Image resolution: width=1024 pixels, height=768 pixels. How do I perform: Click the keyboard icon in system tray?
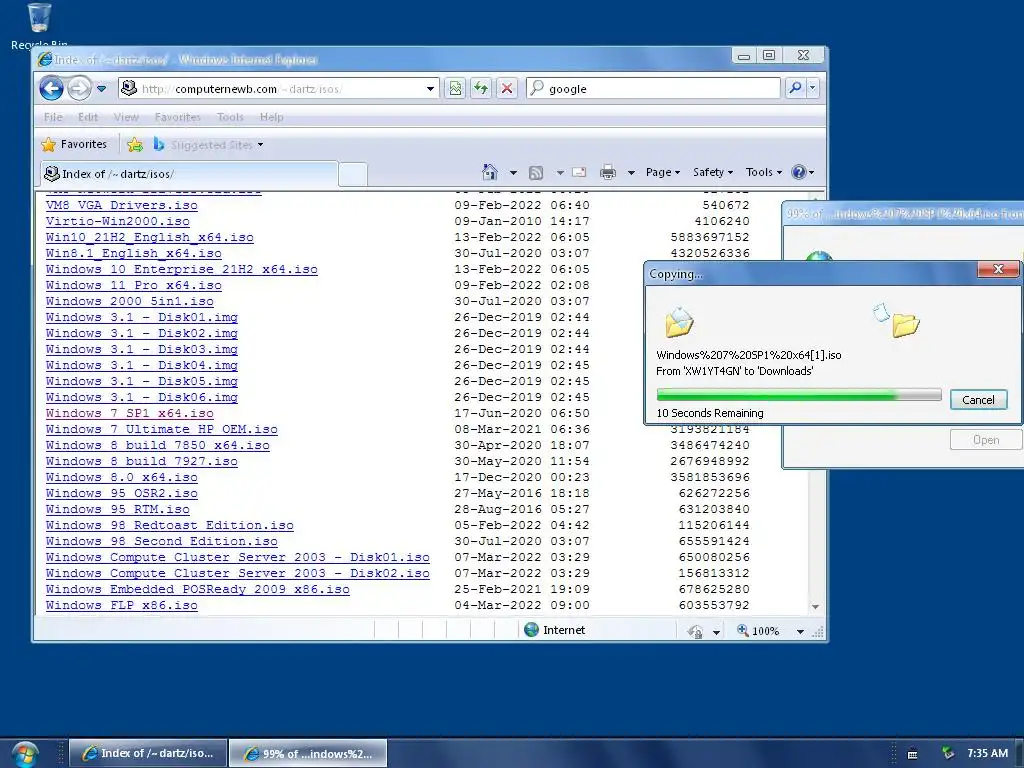[912, 754]
